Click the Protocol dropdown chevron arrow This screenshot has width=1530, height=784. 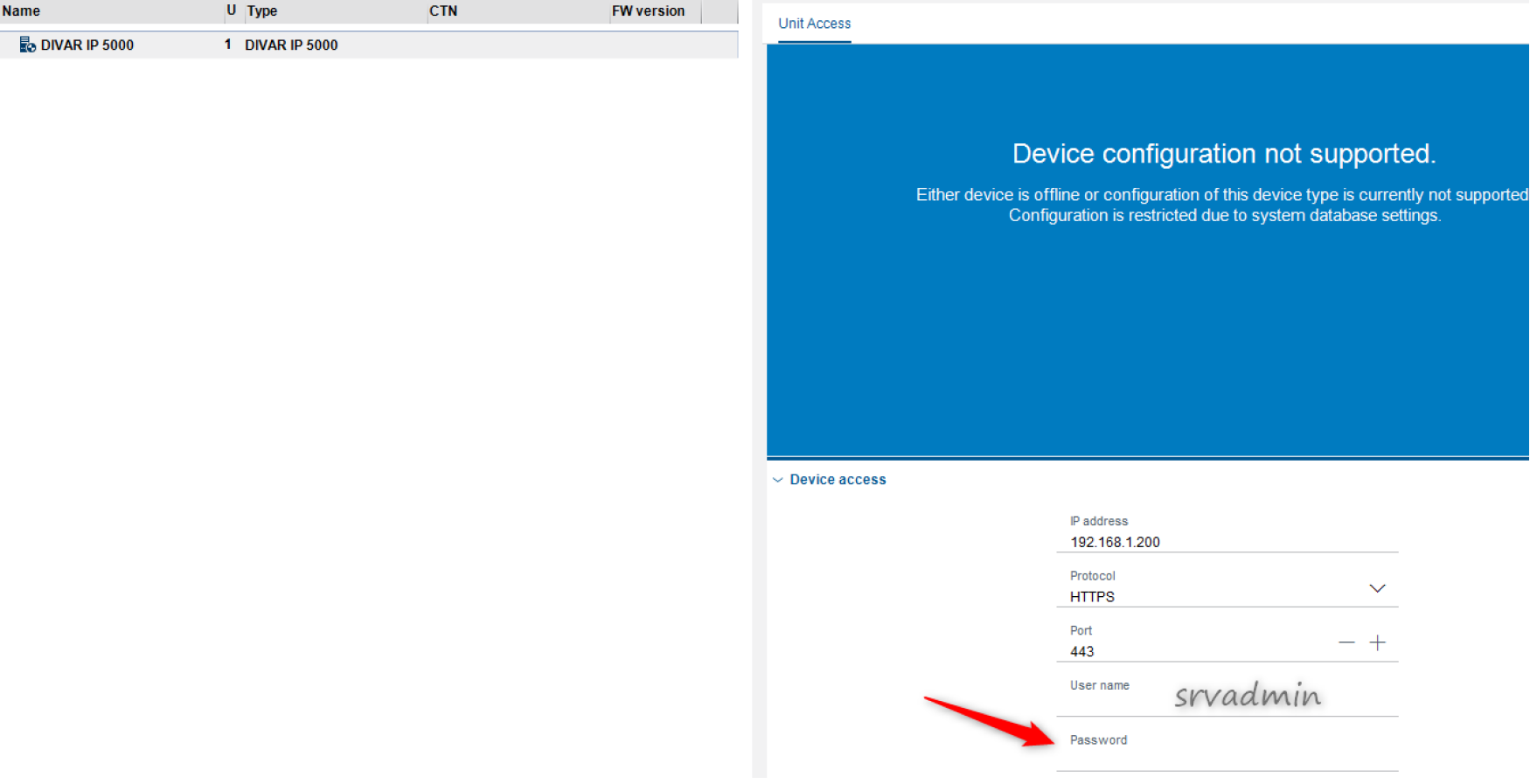pyautogui.click(x=1377, y=588)
